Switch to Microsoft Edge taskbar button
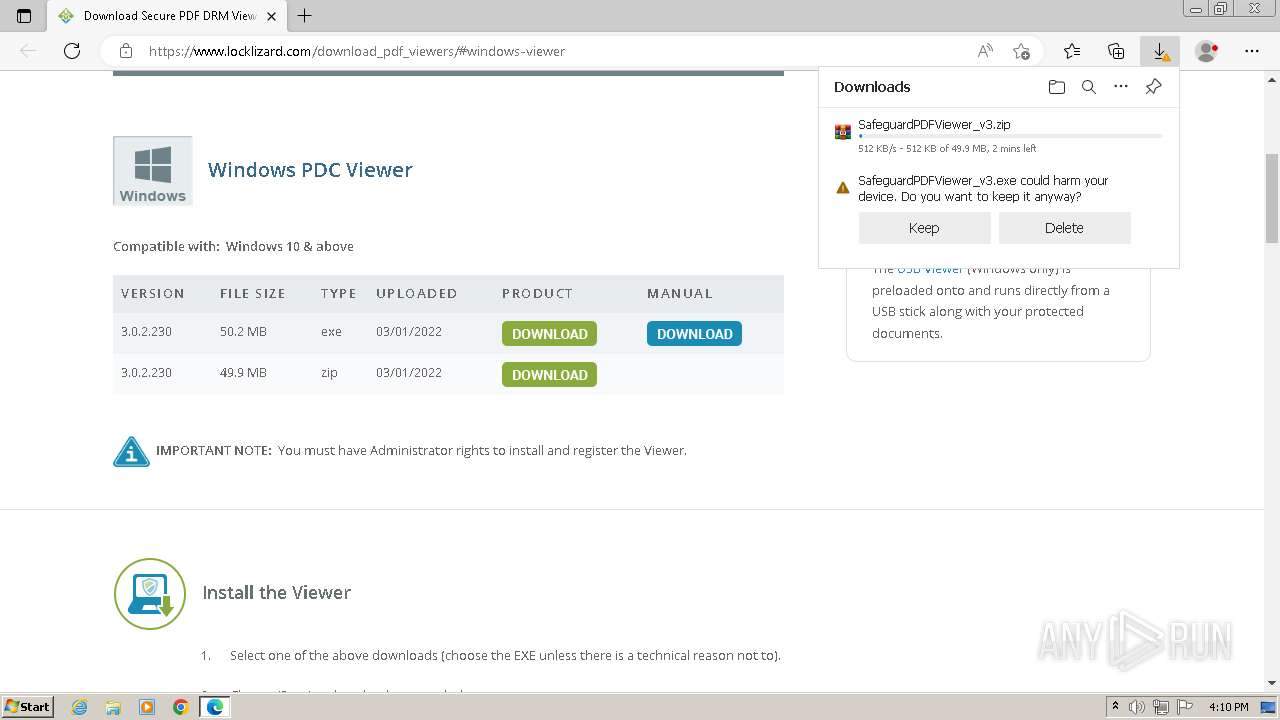 (215, 707)
